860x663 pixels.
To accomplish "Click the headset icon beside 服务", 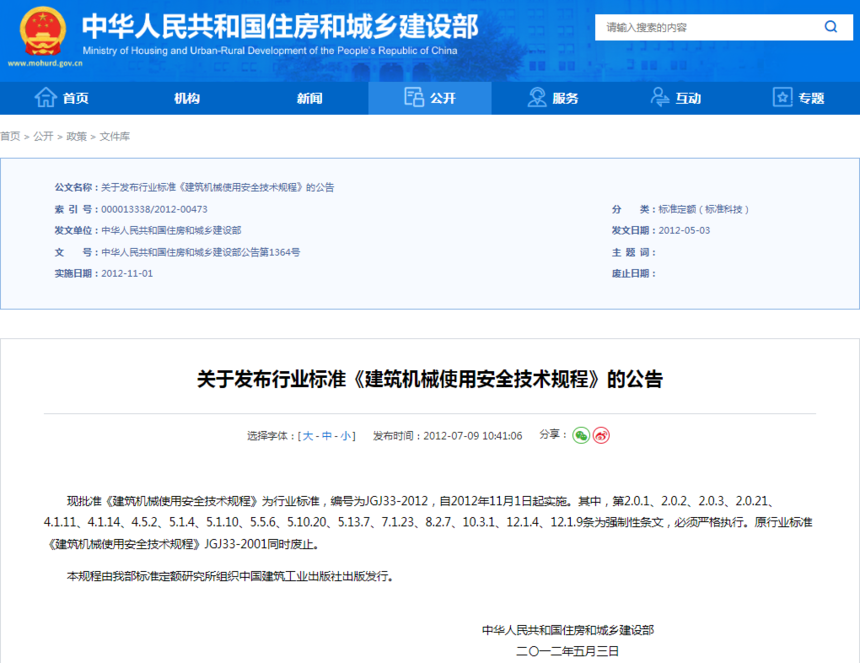I will [x=536, y=98].
